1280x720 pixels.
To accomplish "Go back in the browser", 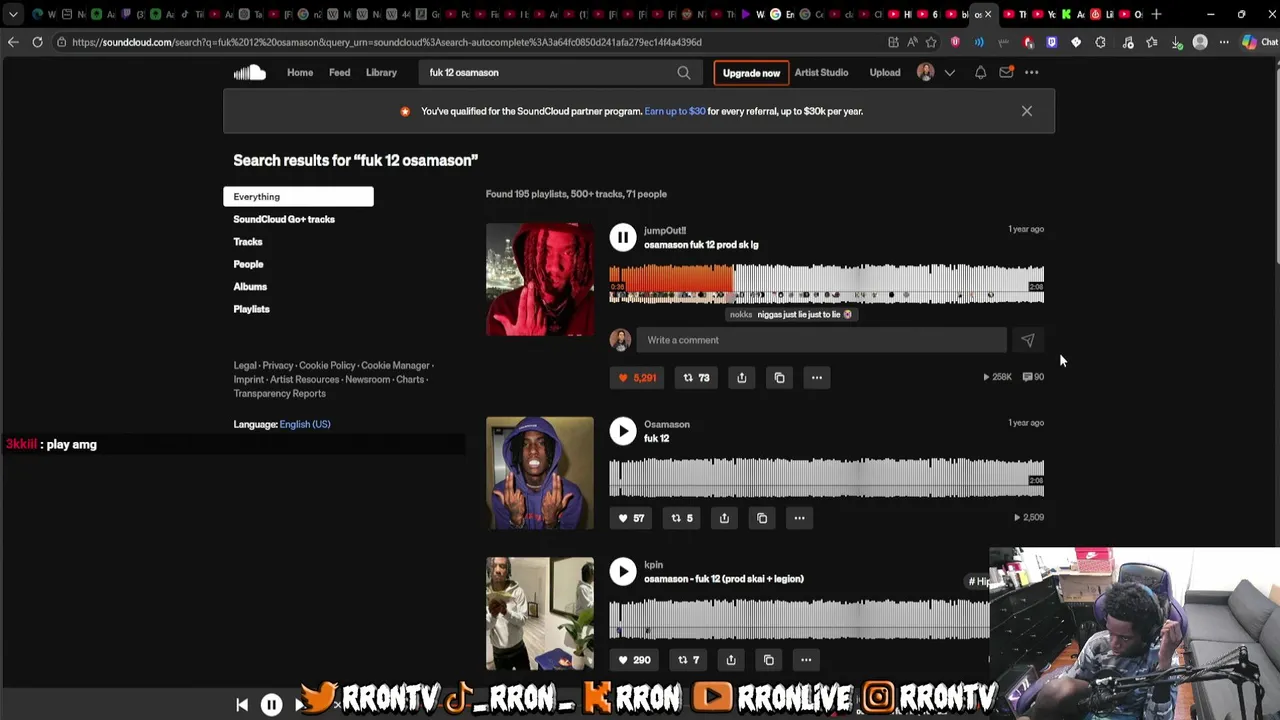I will [13, 42].
